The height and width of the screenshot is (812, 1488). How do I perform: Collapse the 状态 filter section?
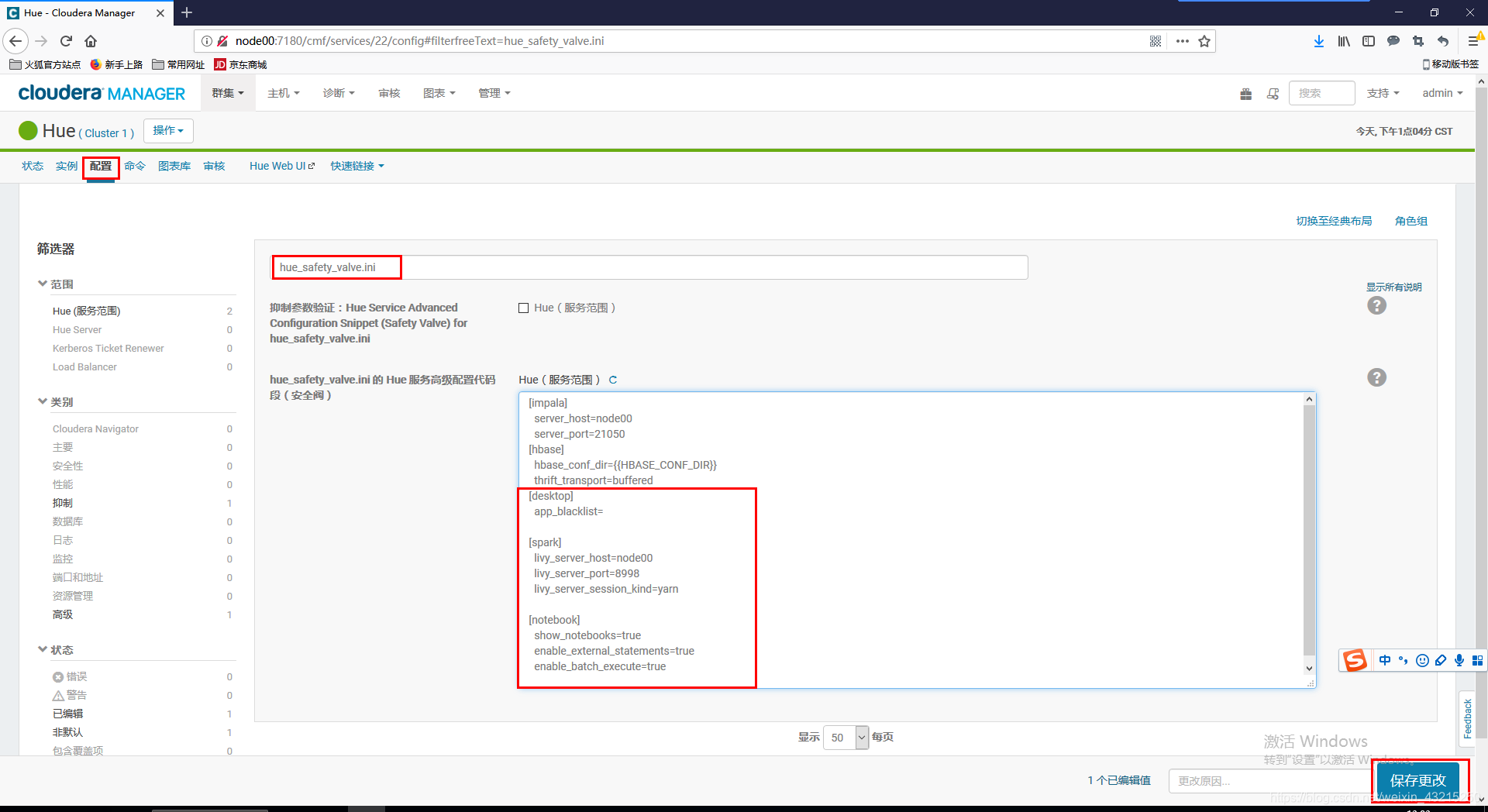tap(56, 650)
